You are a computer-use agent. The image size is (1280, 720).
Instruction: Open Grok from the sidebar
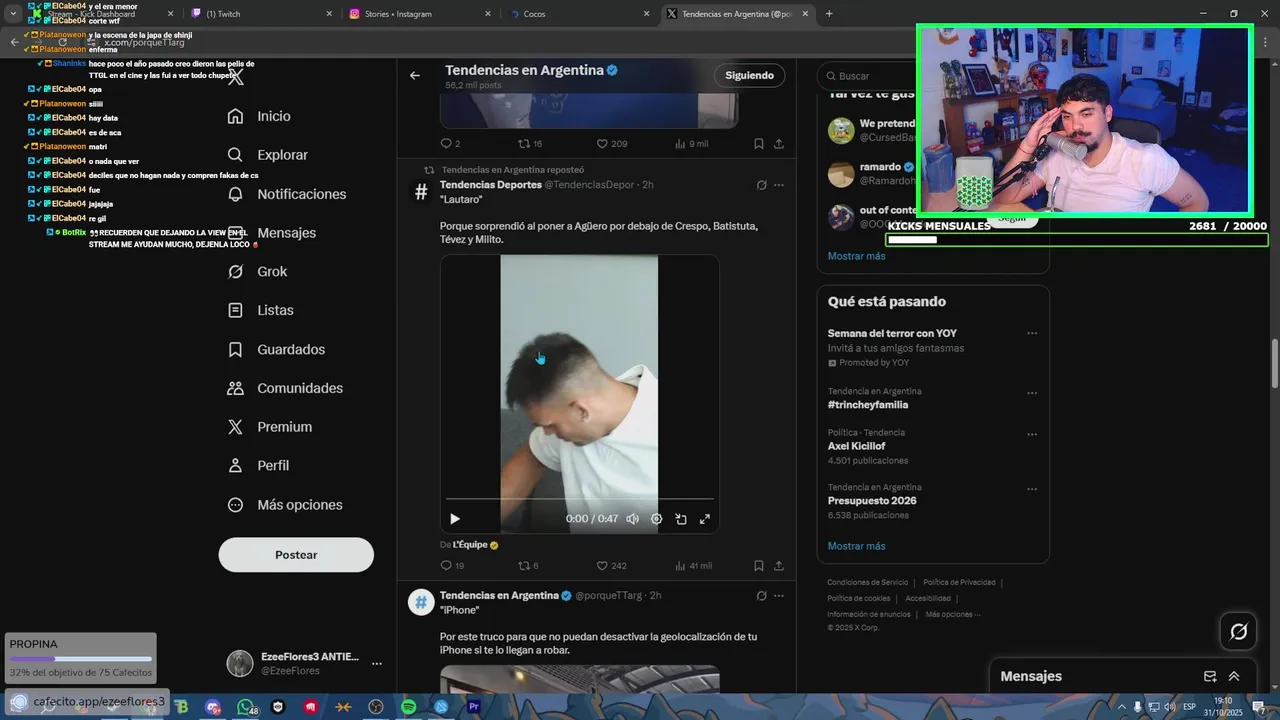(x=258, y=271)
